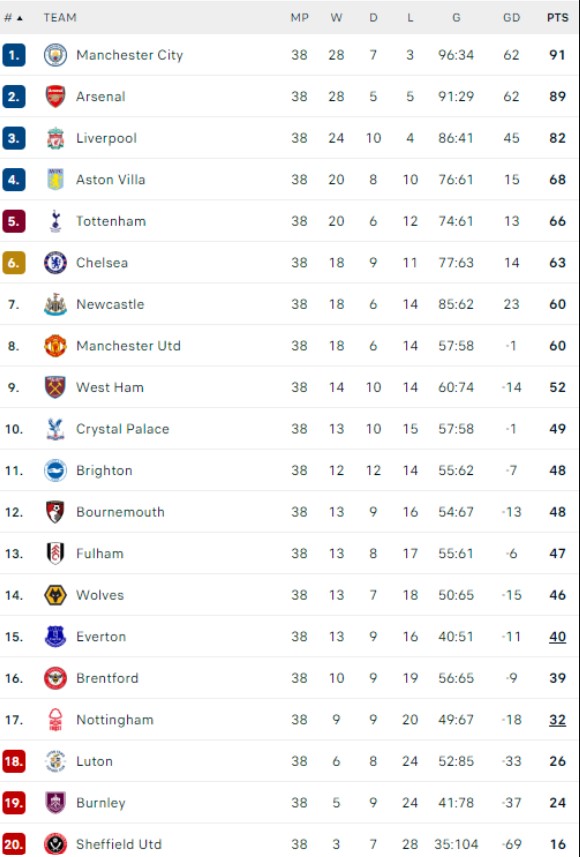
Task: Click the Crystal Palace club crest
Action: point(55,429)
